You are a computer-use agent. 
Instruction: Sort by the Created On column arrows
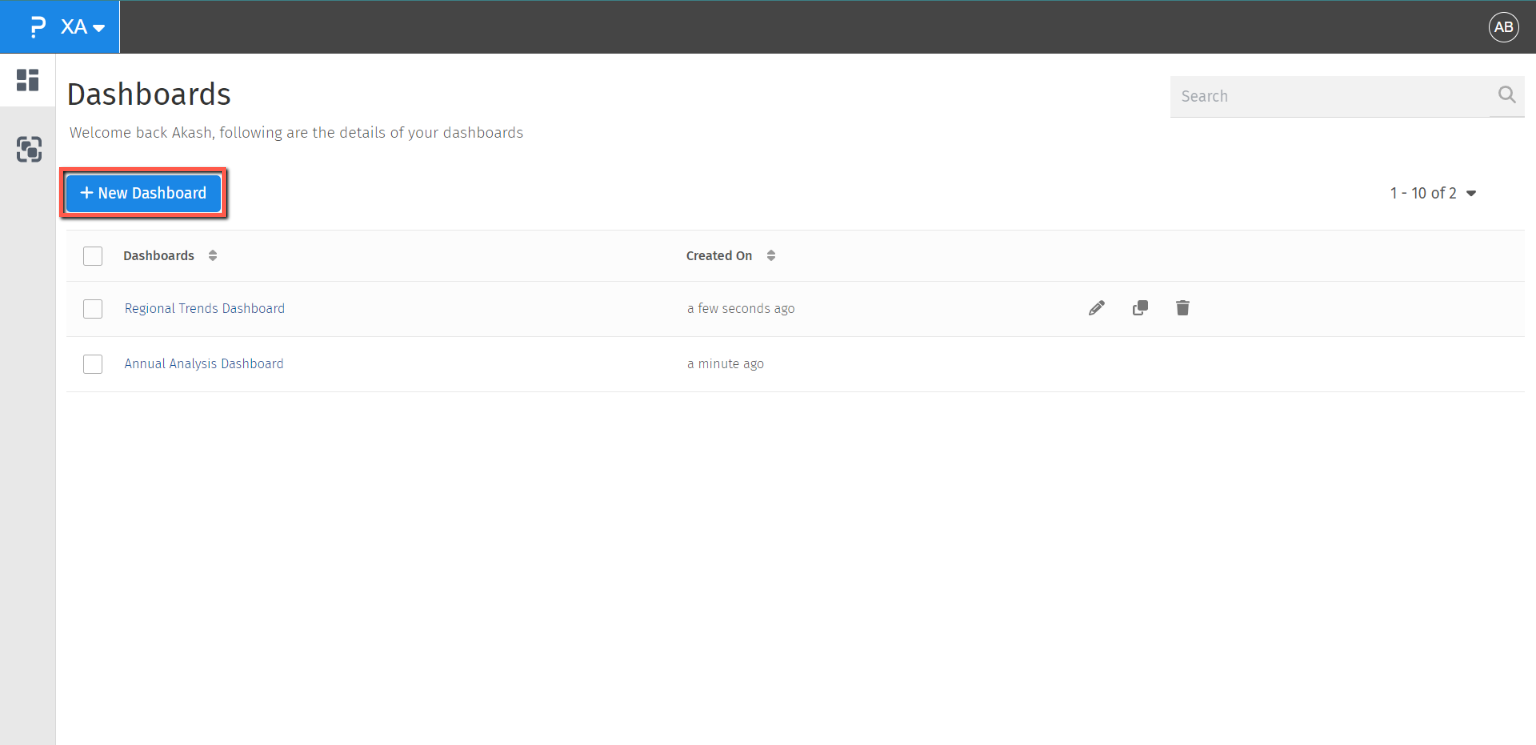[x=771, y=256]
